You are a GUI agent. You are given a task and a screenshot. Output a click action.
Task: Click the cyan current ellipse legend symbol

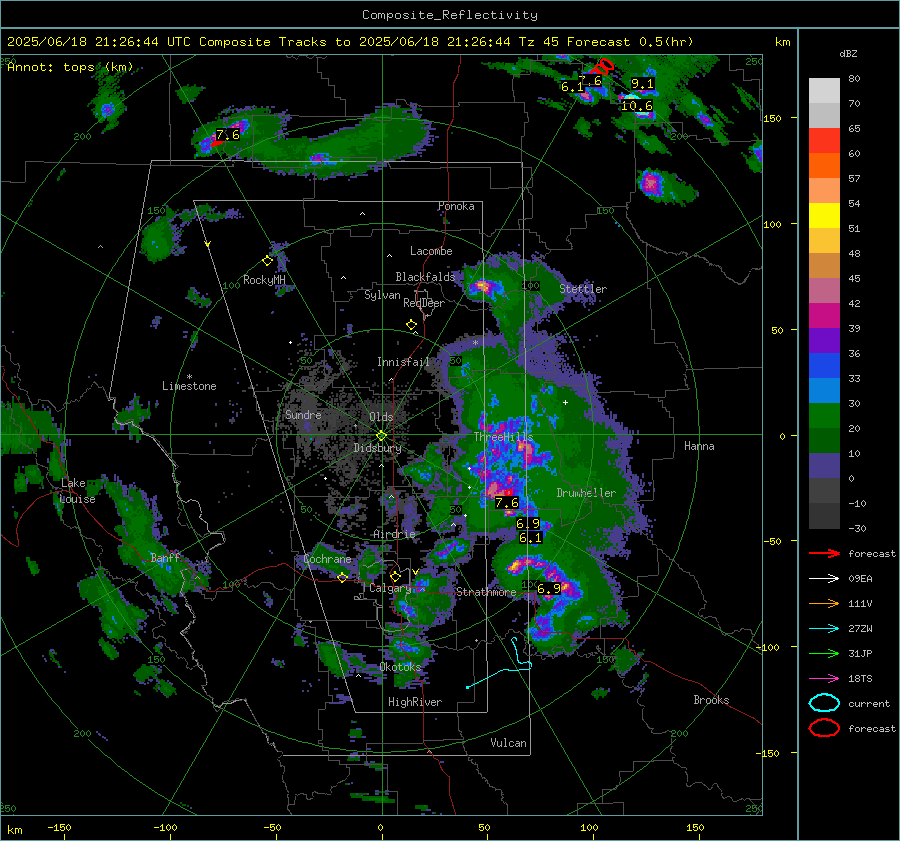click(824, 703)
